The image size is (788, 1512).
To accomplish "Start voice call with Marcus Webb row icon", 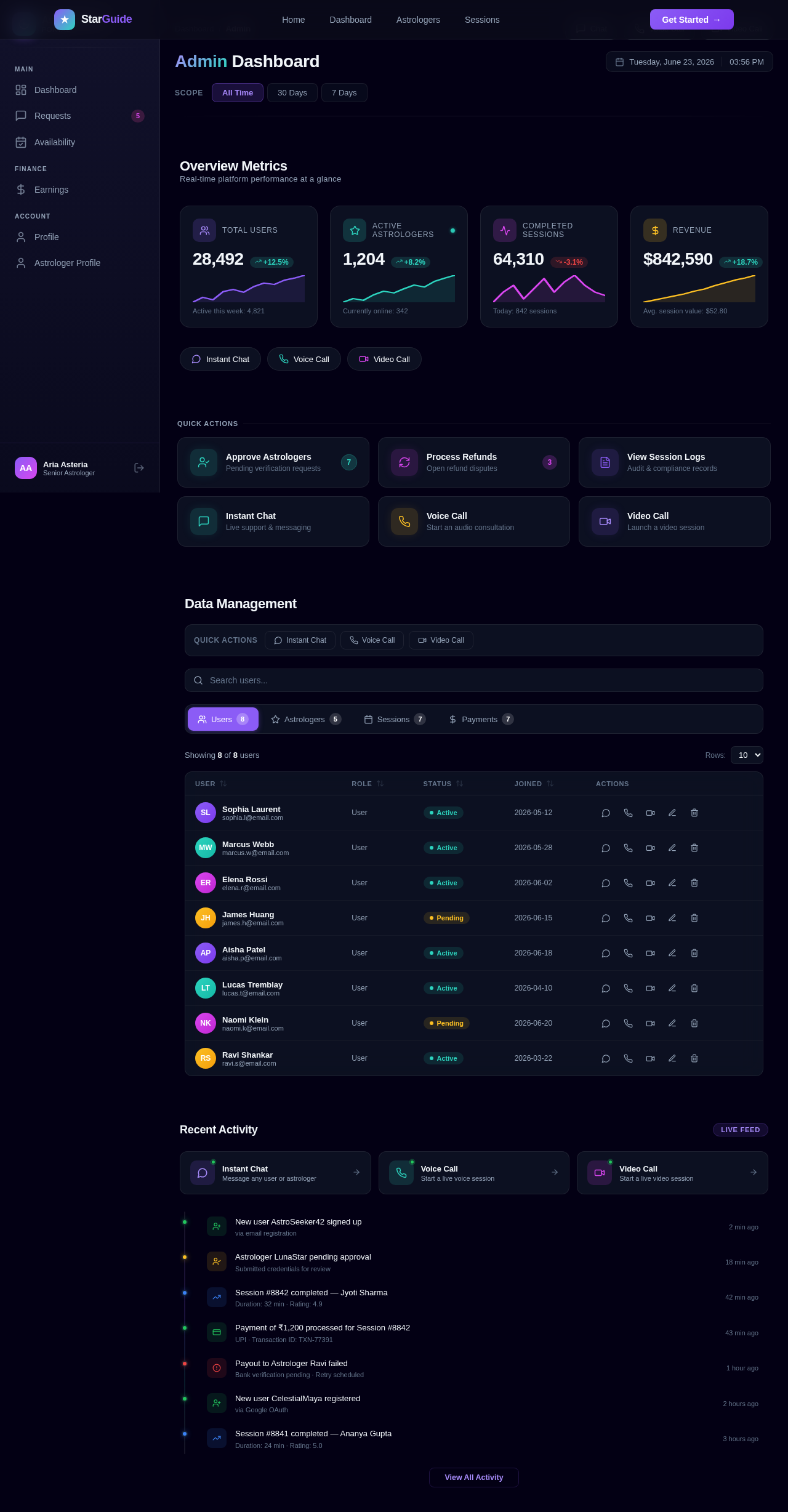I will pos(628,848).
